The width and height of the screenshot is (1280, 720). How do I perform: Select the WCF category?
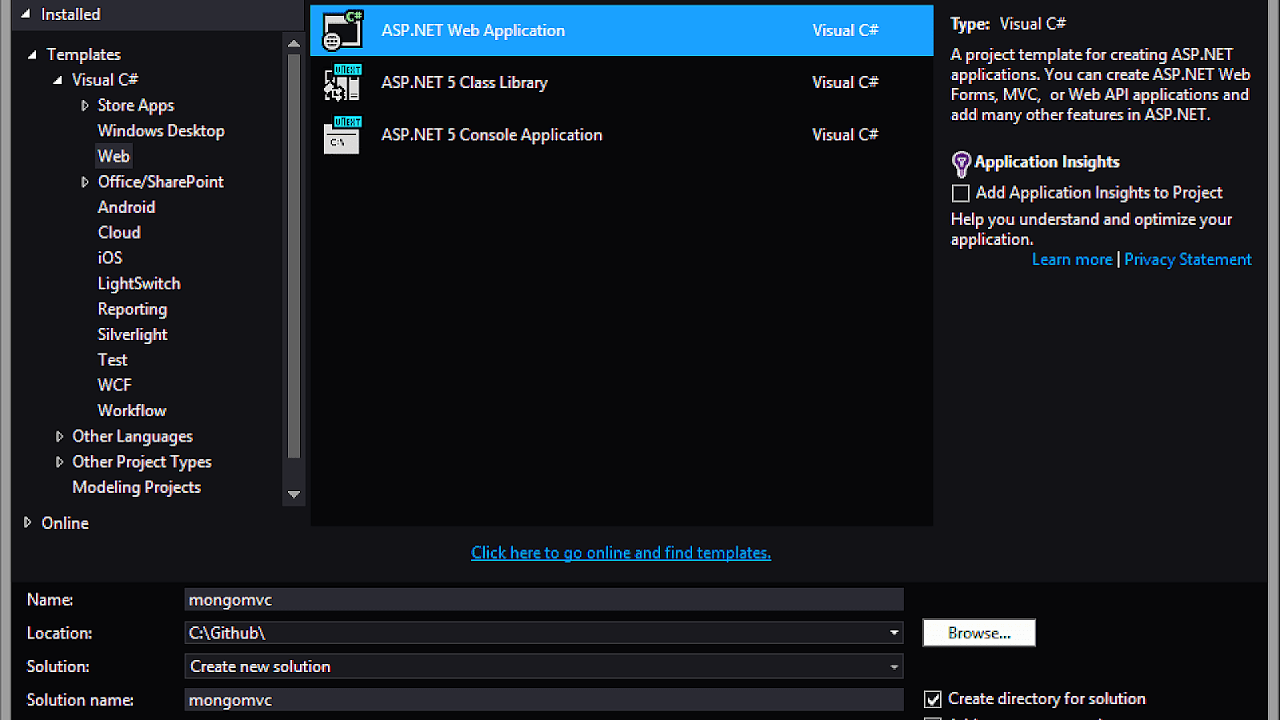[x=115, y=385]
